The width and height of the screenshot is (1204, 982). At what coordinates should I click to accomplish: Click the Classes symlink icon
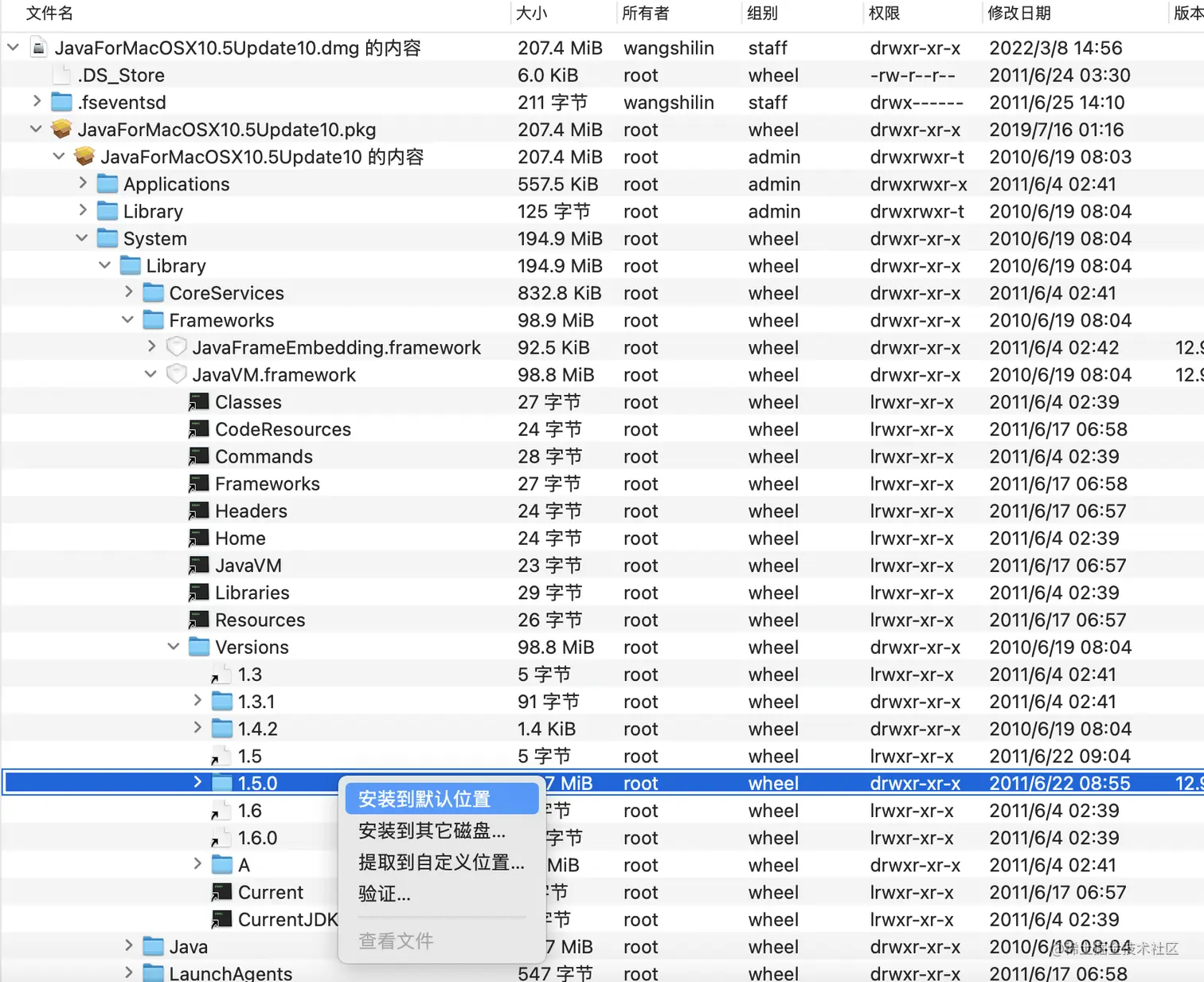coord(199,402)
